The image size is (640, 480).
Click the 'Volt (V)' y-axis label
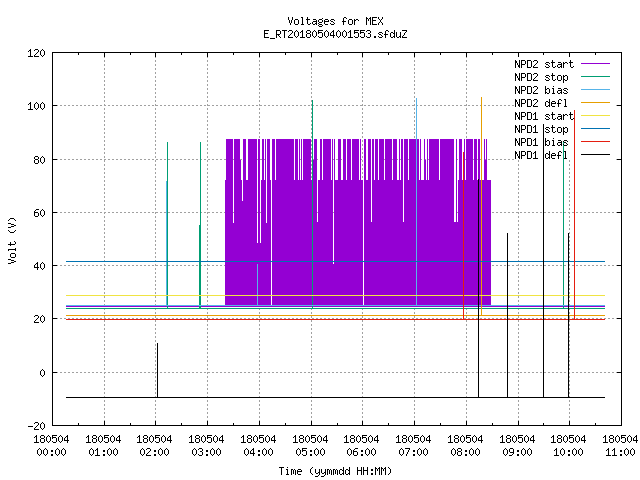pyautogui.click(x=12, y=241)
